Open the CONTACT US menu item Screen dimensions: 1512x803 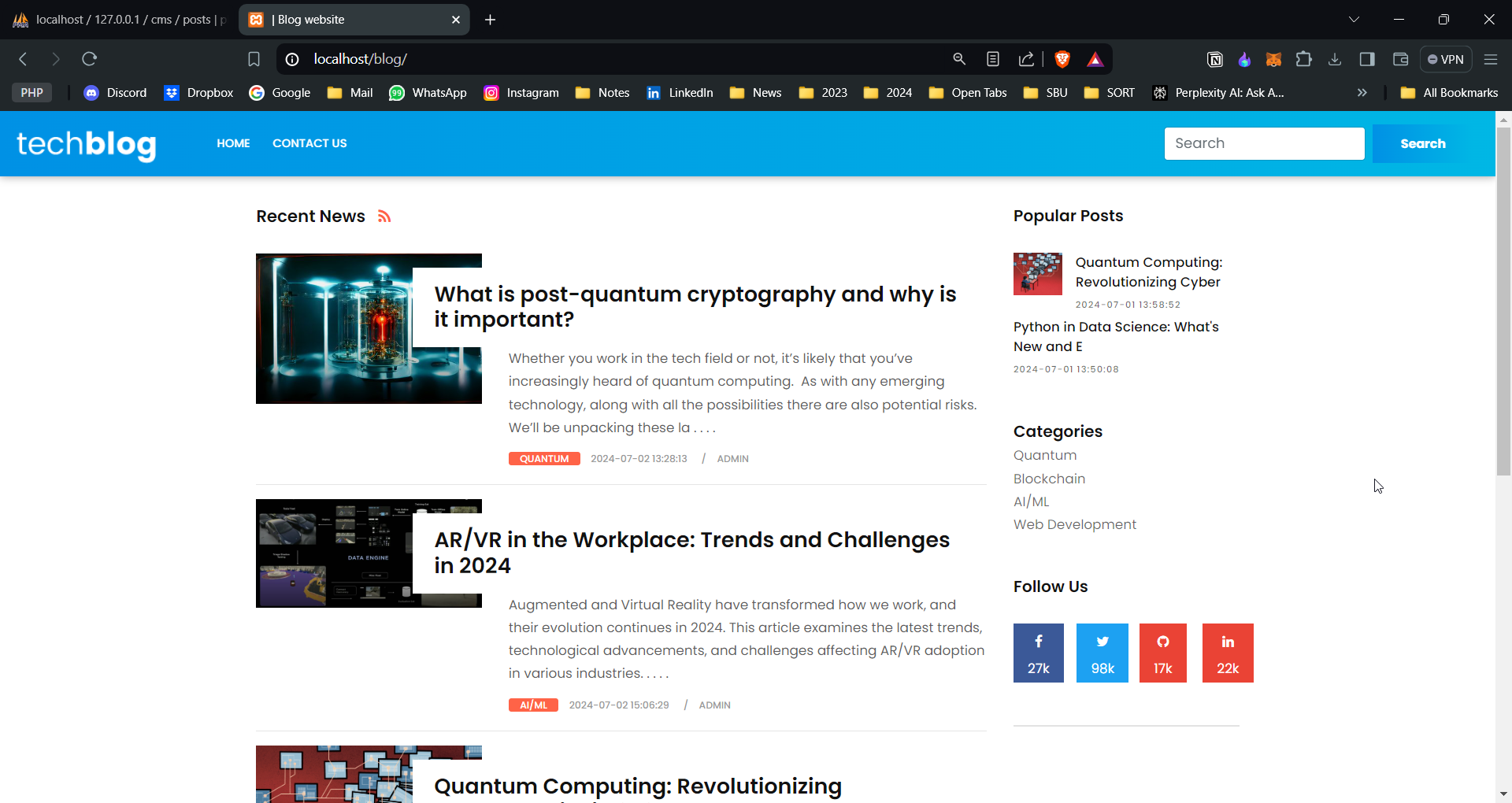click(x=309, y=143)
